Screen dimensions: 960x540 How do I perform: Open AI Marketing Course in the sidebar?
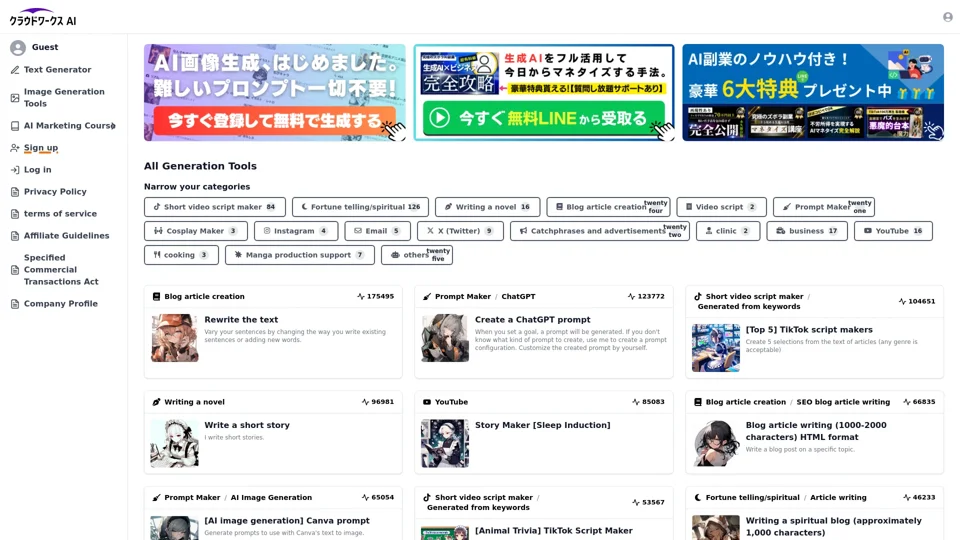pyautogui.click(x=69, y=126)
